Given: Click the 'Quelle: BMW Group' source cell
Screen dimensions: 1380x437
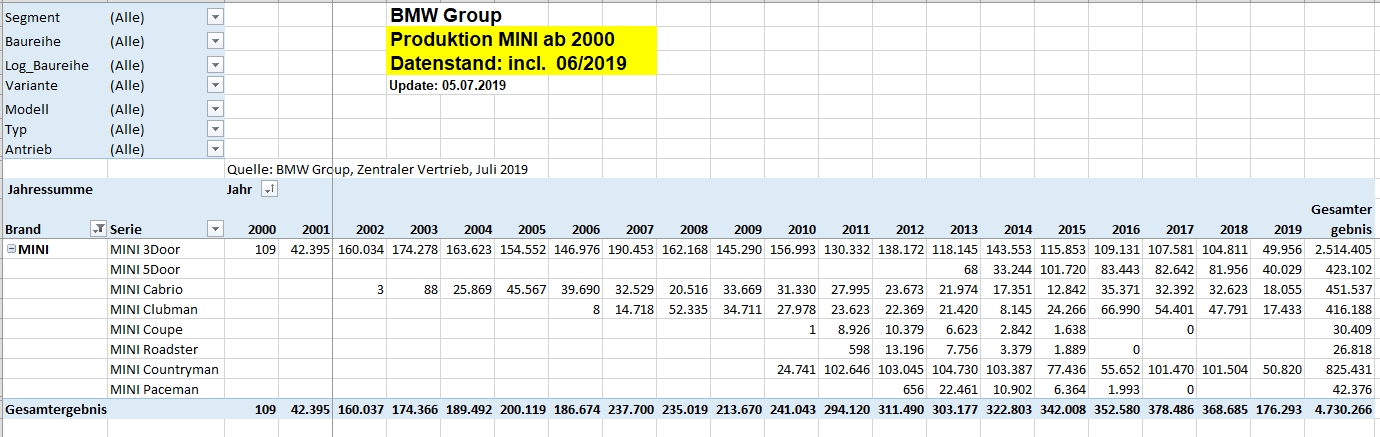Looking at the screenshot, I should pyautogui.click(x=377, y=169).
